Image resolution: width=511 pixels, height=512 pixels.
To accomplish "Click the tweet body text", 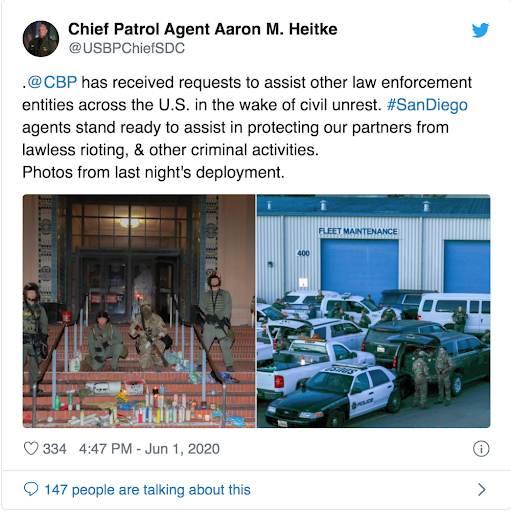I will [247, 127].
